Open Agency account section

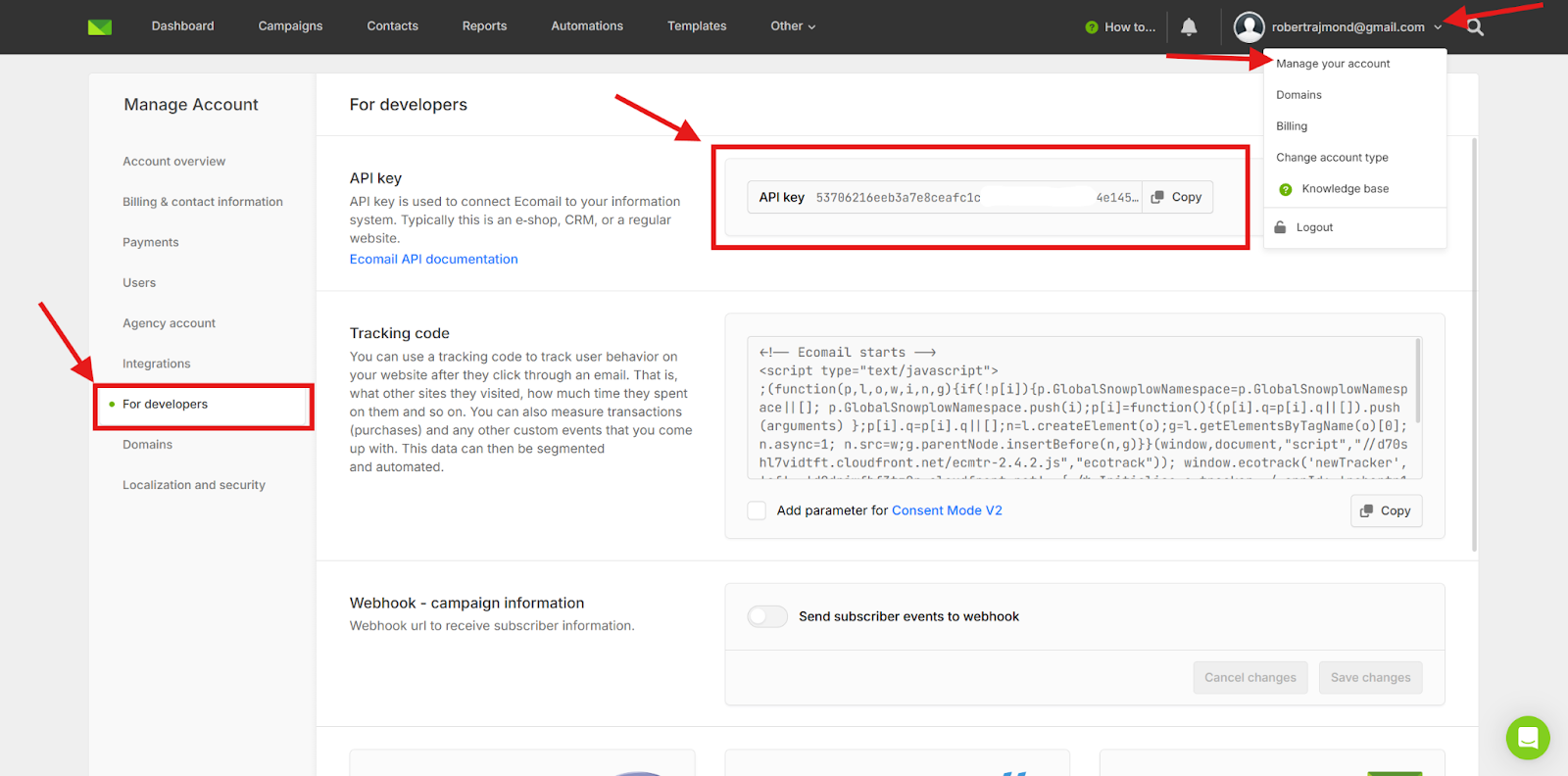tap(169, 323)
